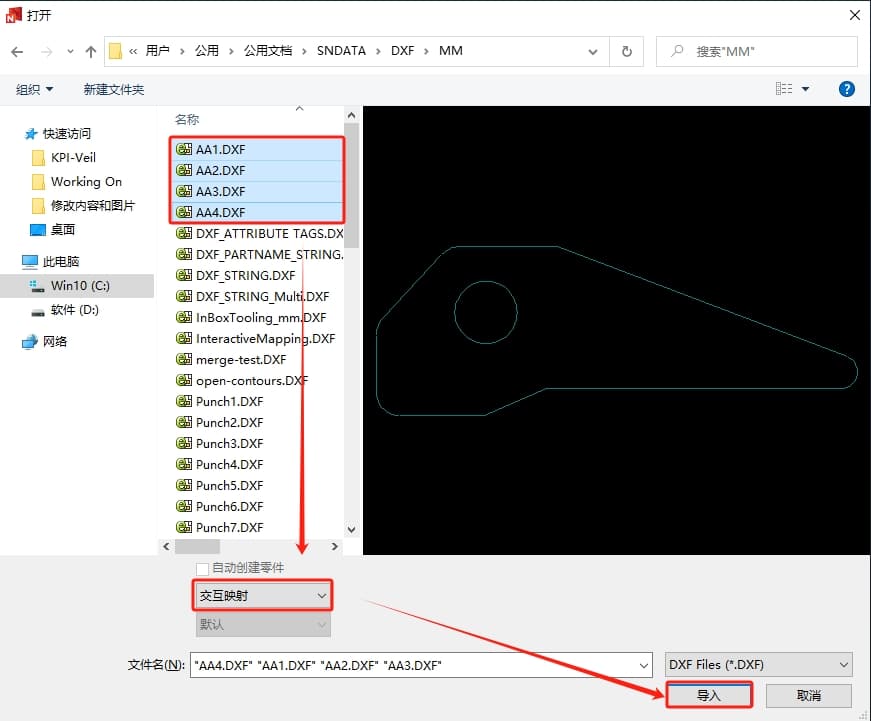871x721 pixels.
Task: Expand the address bar history dropdown
Action: click(x=595, y=51)
